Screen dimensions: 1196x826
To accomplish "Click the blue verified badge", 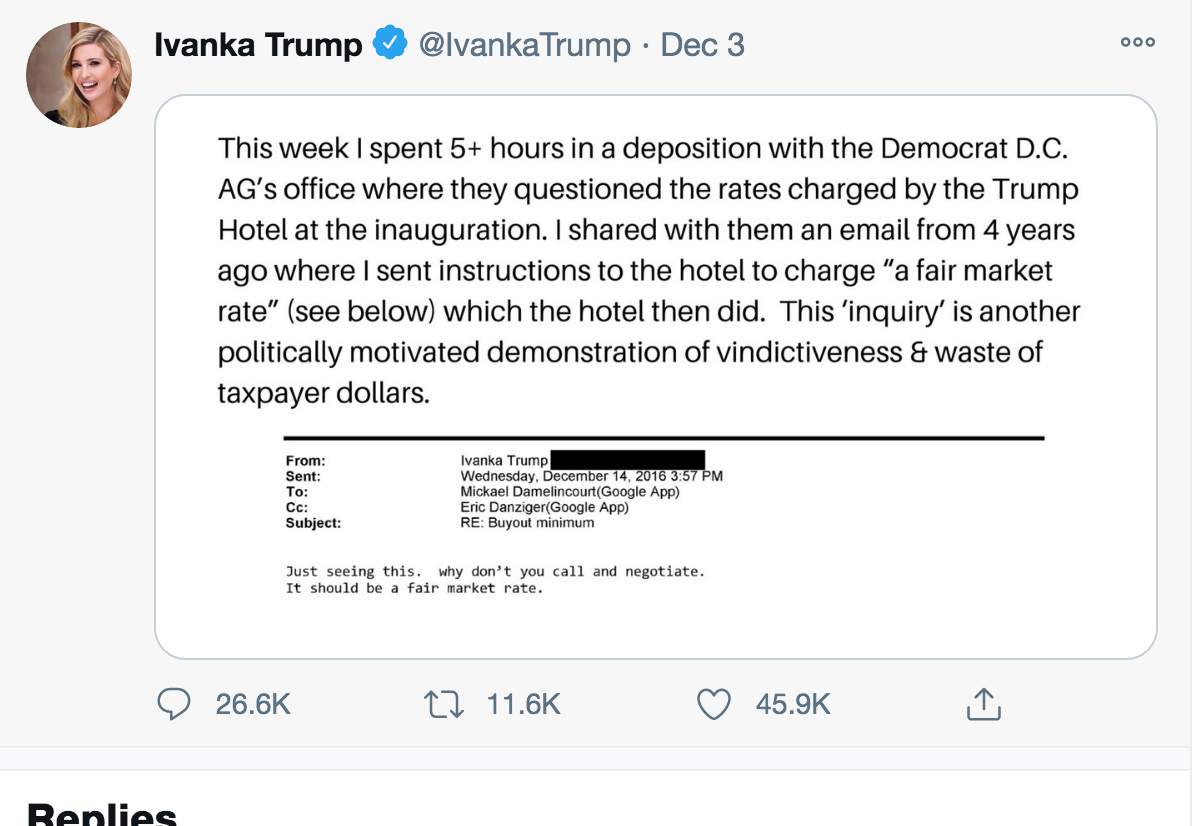I will pyautogui.click(x=389, y=44).
